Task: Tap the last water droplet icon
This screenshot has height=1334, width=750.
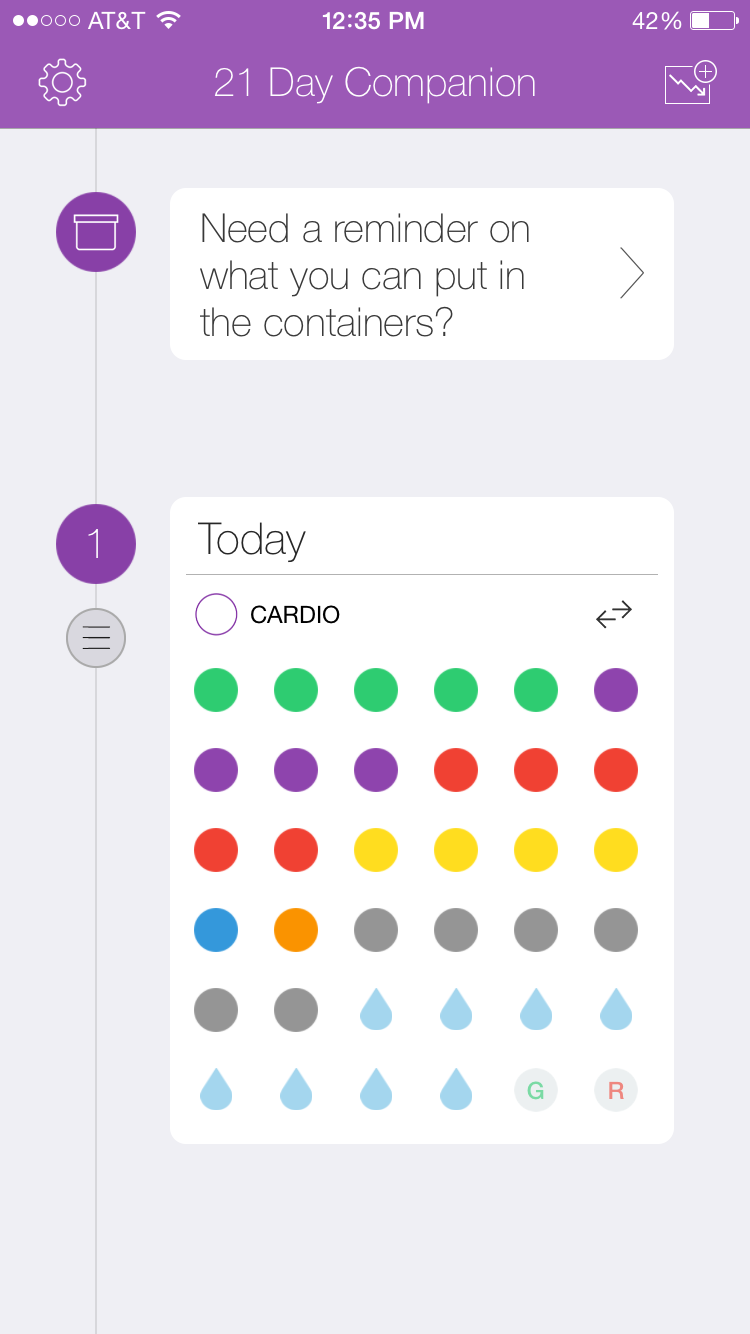Action: click(456, 1090)
